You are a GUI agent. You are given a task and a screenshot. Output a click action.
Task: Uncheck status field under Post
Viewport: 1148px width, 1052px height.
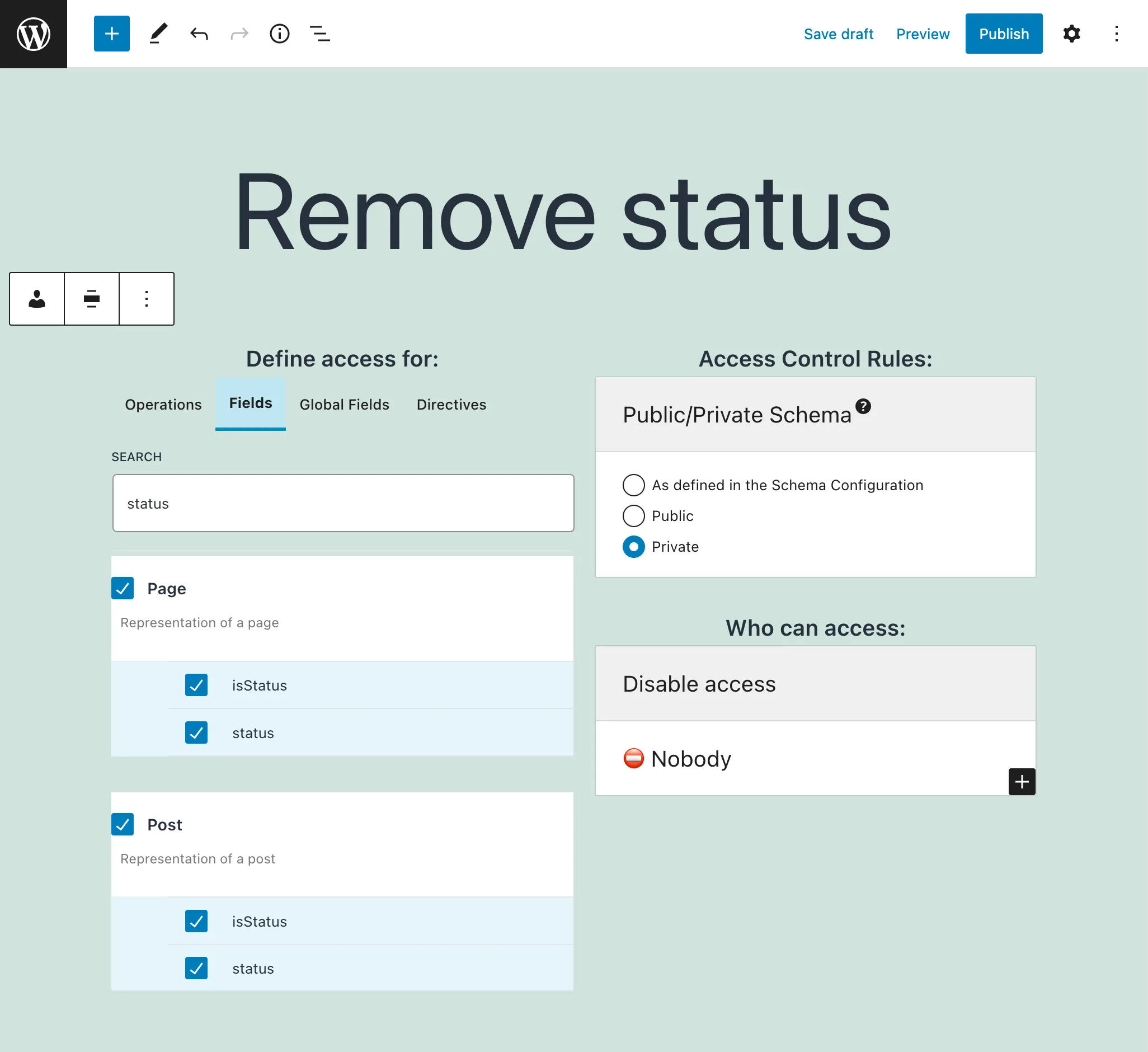tap(196, 968)
